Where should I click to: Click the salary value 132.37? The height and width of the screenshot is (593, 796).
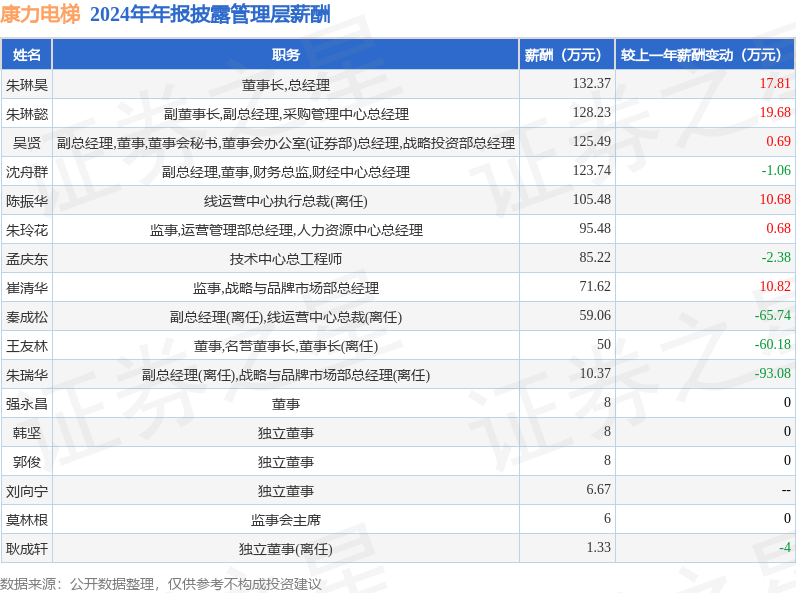coord(591,83)
